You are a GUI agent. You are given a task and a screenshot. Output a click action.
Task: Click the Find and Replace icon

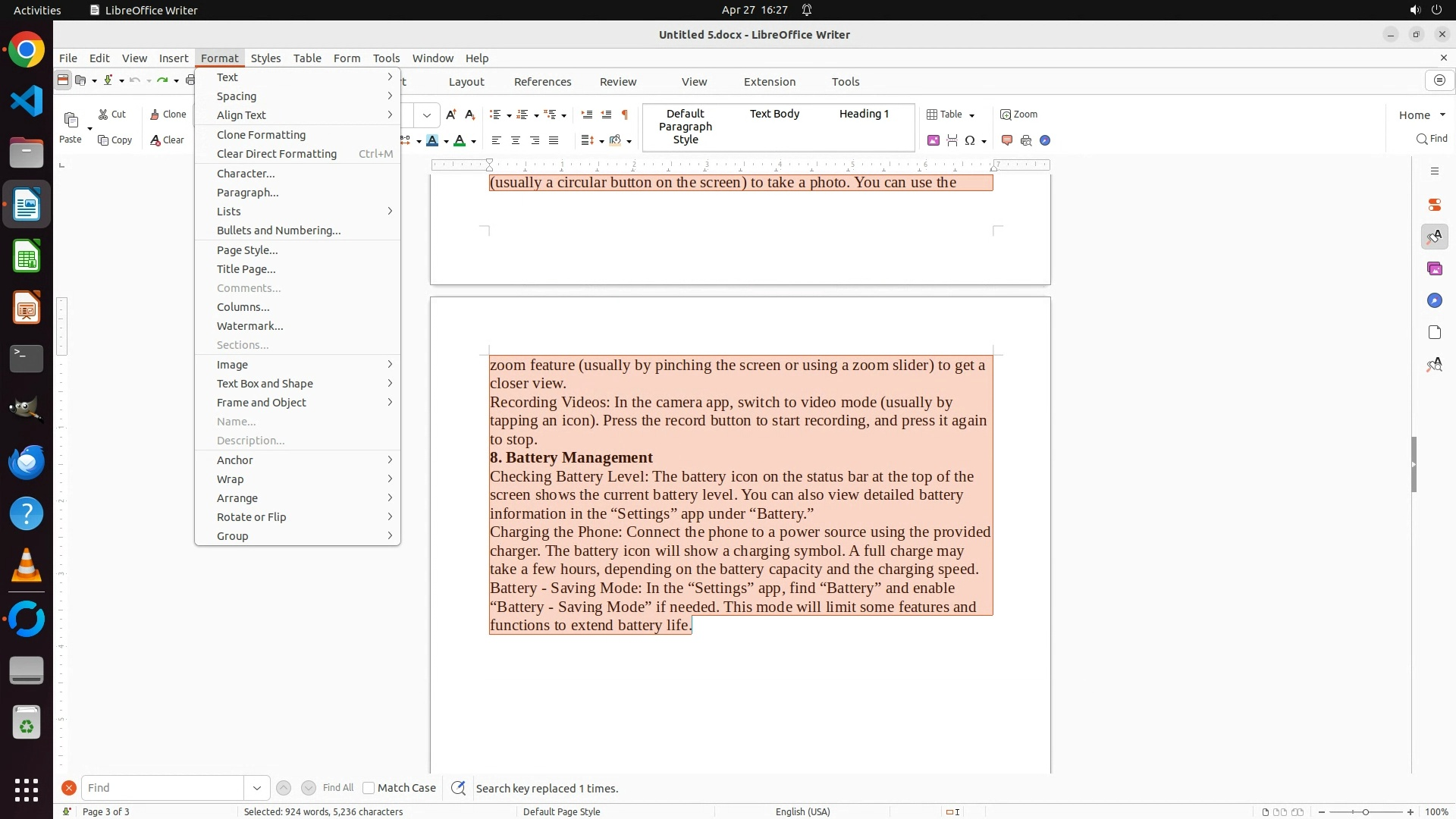458,788
